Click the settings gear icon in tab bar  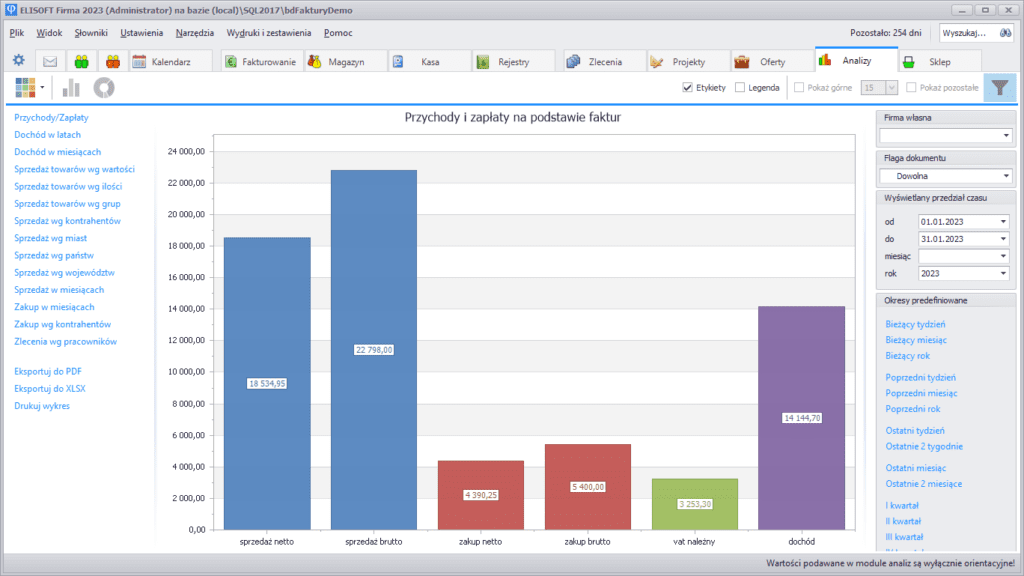point(18,61)
